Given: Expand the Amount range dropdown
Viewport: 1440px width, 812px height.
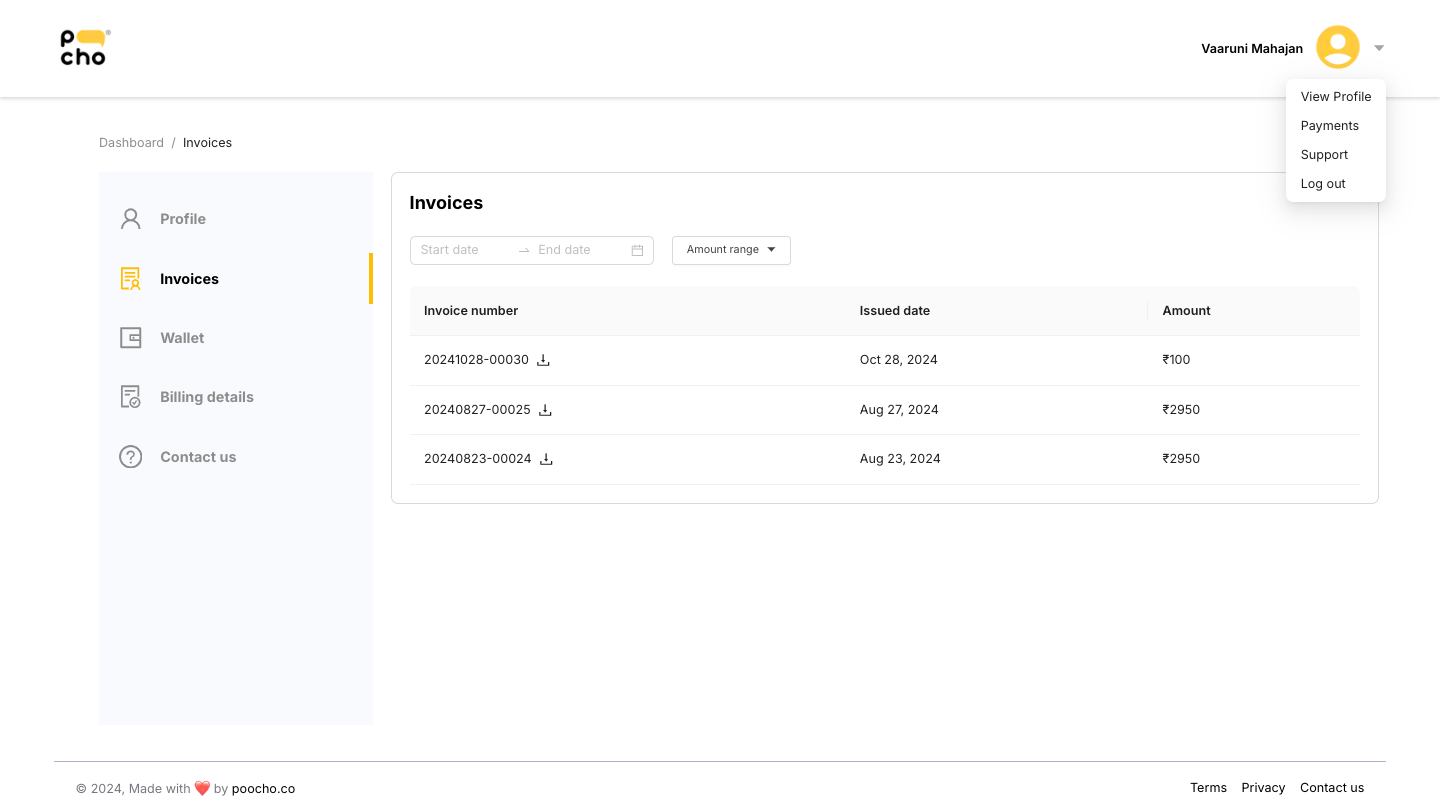Looking at the screenshot, I should pos(731,250).
